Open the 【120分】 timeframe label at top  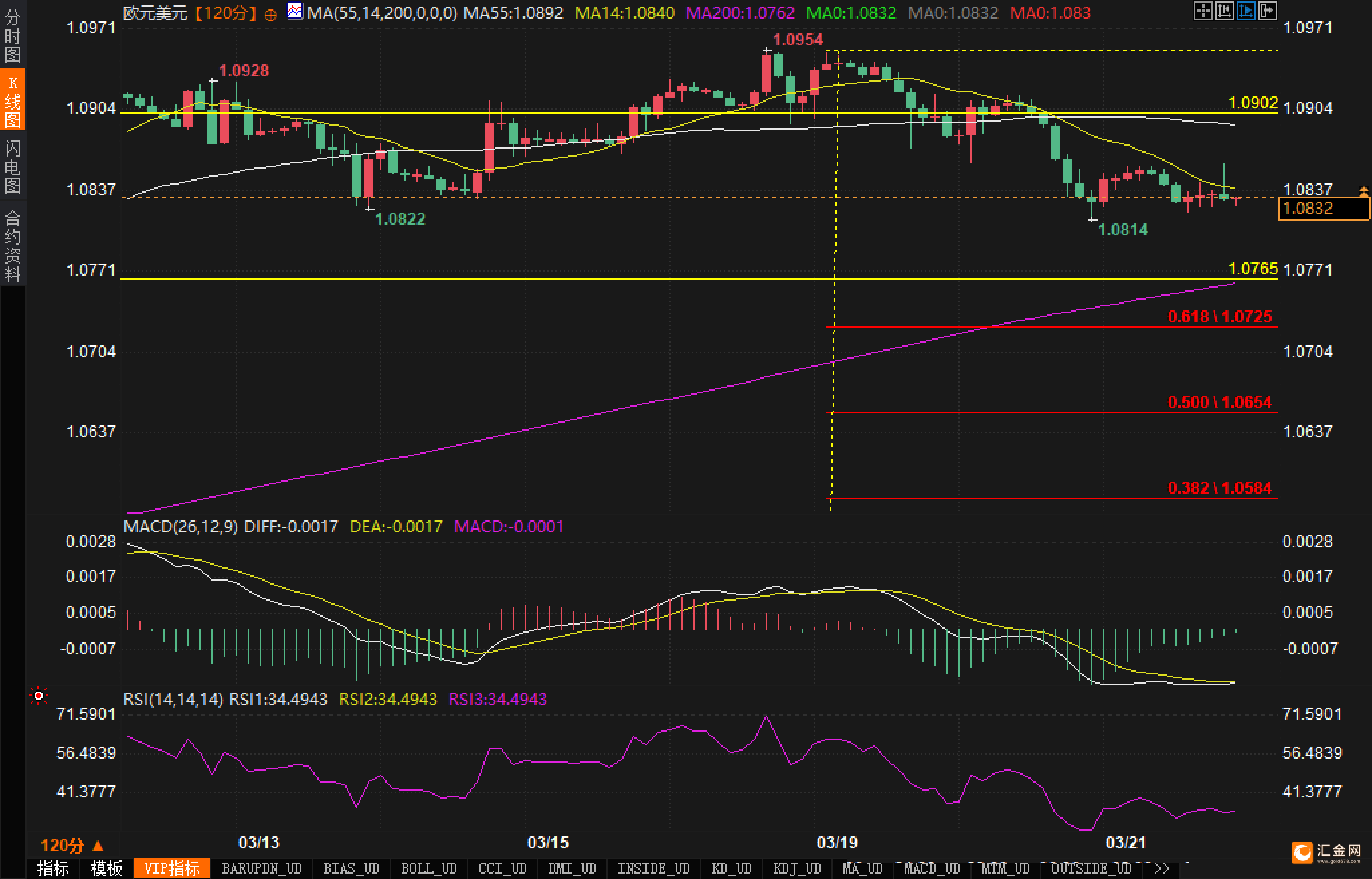pos(226,13)
